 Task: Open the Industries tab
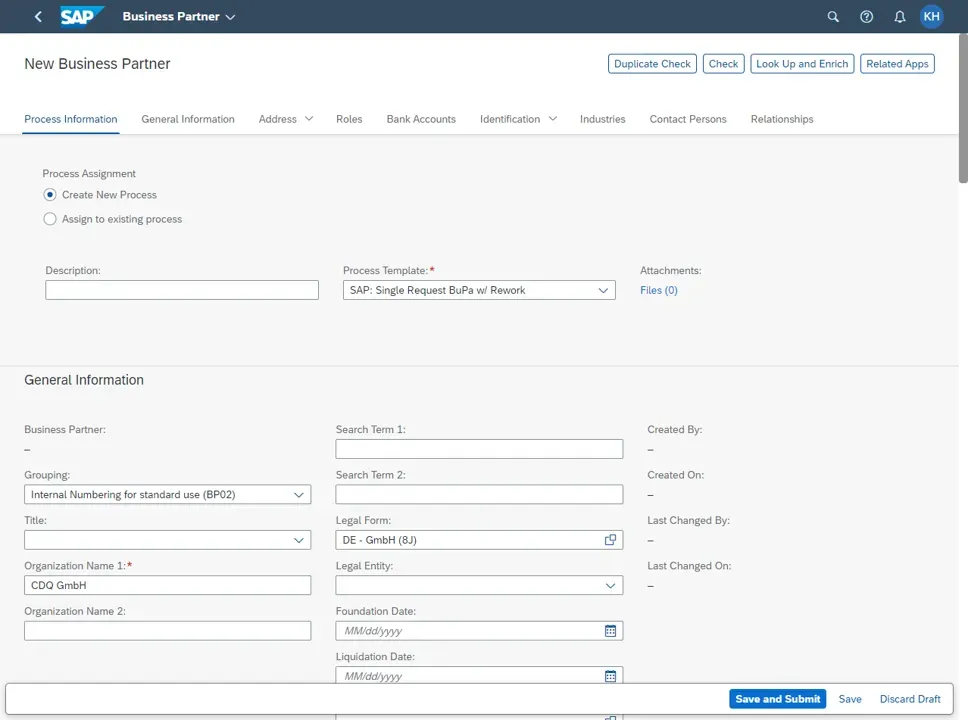tap(602, 119)
